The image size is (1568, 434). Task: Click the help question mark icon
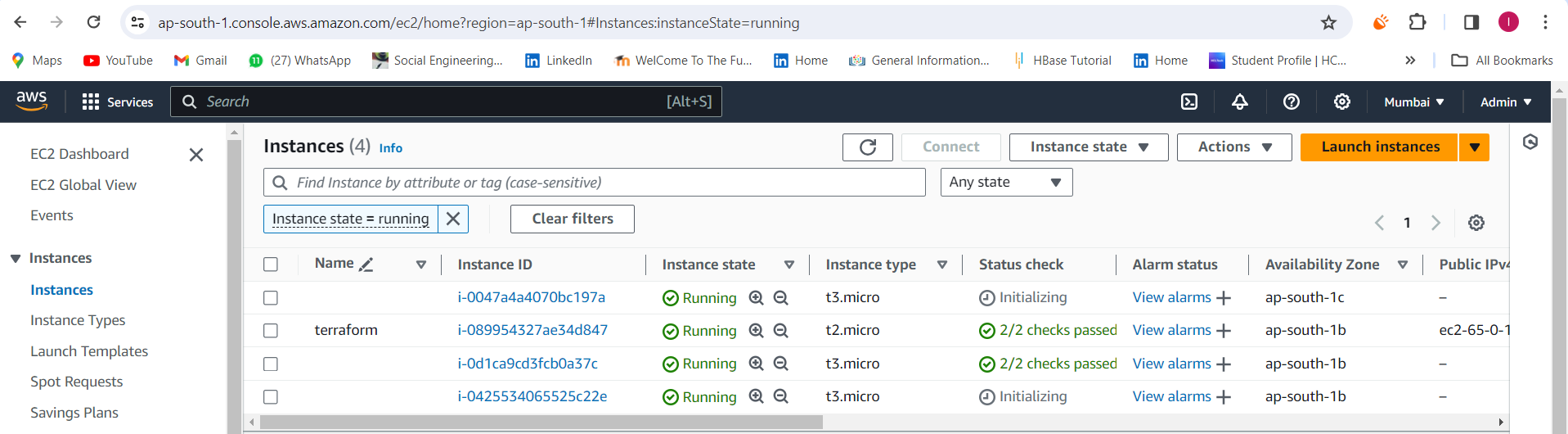pyautogui.click(x=1292, y=102)
